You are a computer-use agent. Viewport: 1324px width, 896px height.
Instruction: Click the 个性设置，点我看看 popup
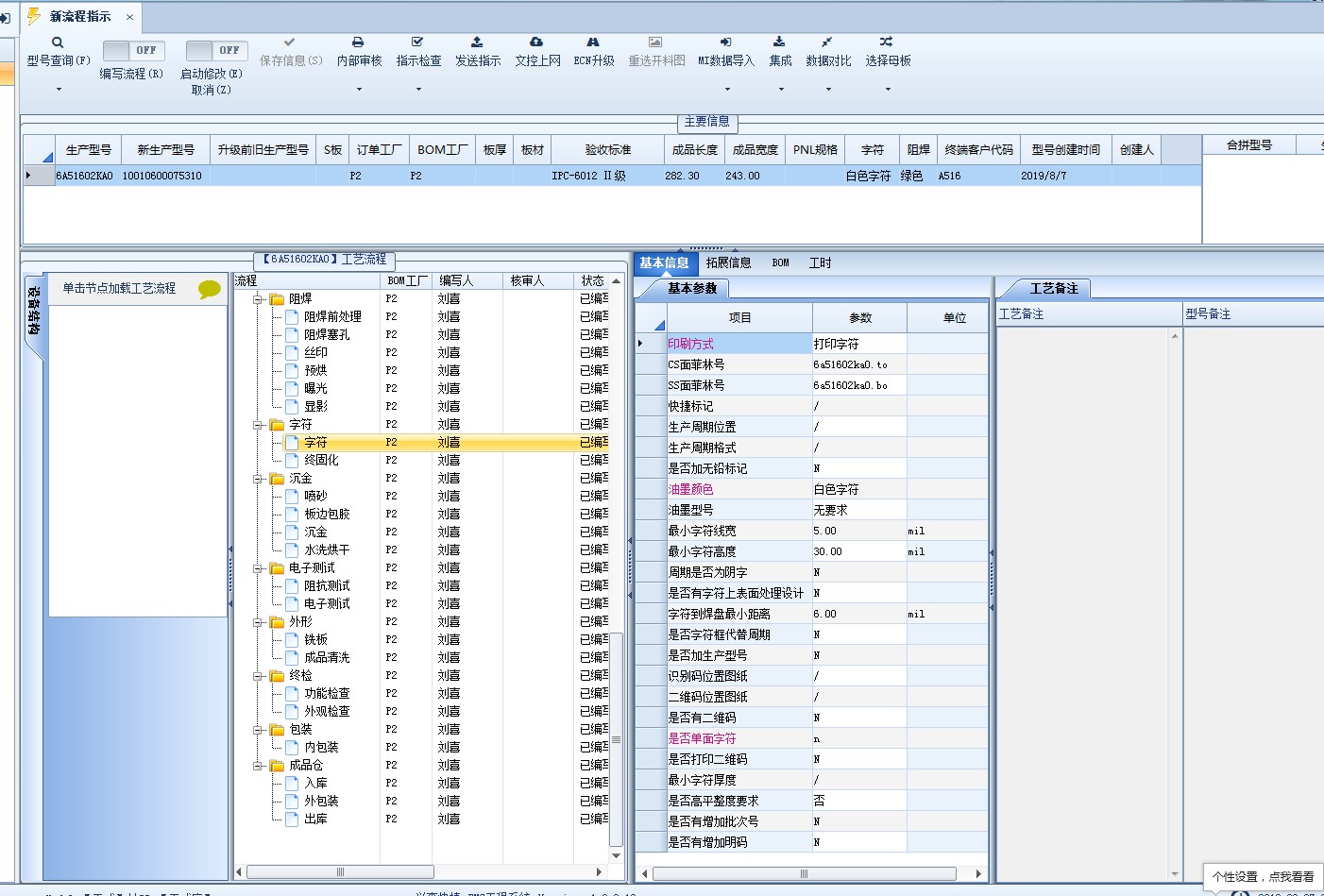coord(1263,877)
